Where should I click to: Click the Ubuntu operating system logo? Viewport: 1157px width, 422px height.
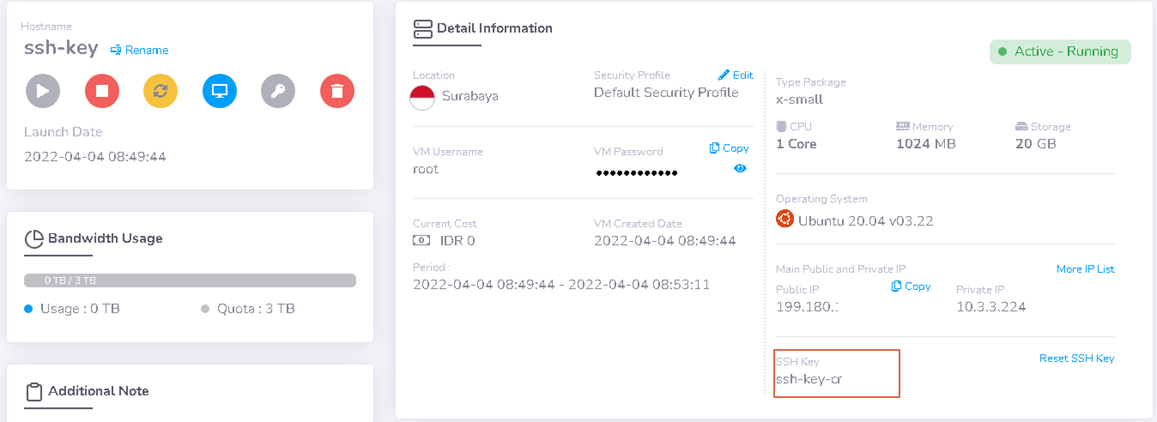pyautogui.click(x=784, y=219)
